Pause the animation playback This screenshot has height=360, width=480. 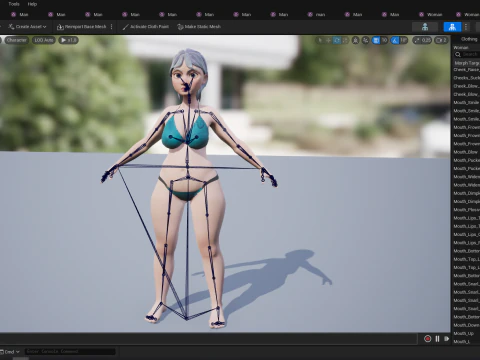[x=437, y=339]
